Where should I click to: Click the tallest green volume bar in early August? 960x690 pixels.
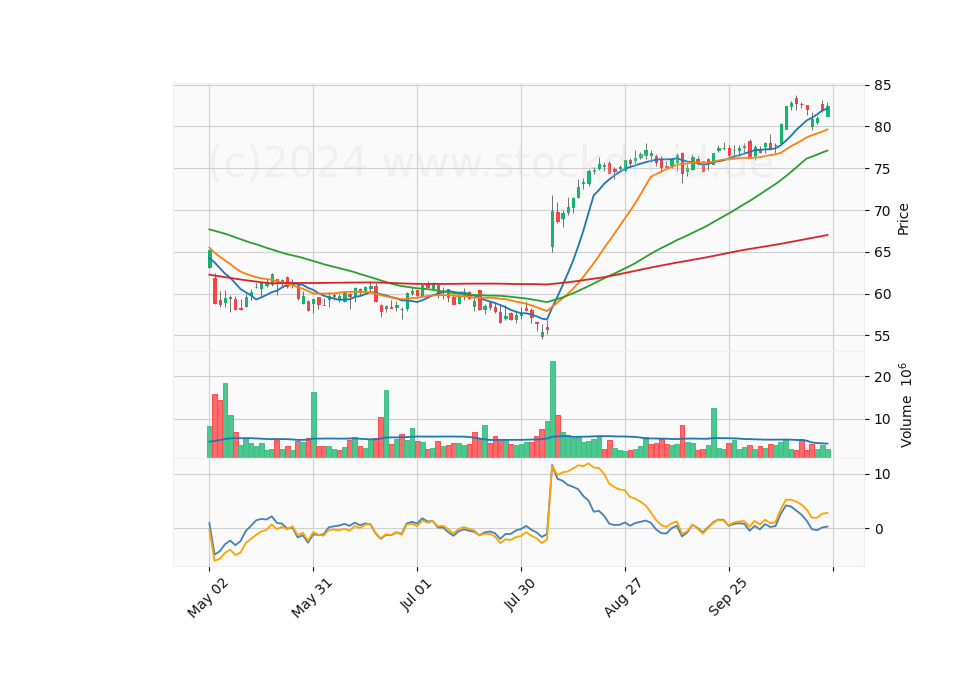point(553,410)
